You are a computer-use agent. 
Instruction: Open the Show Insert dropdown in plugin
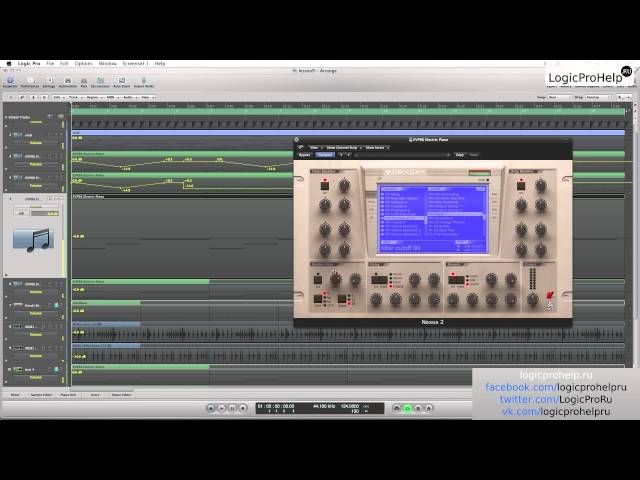pyautogui.click(x=376, y=147)
